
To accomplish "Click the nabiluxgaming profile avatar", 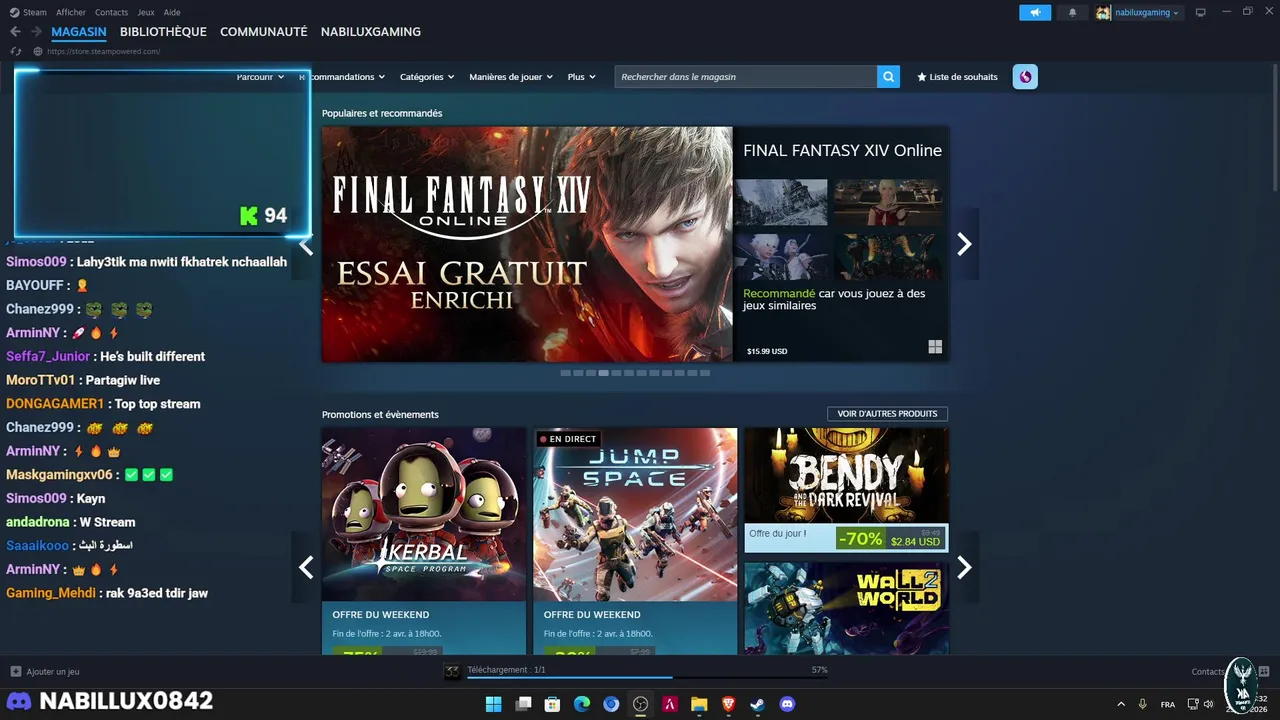I will tap(1103, 12).
